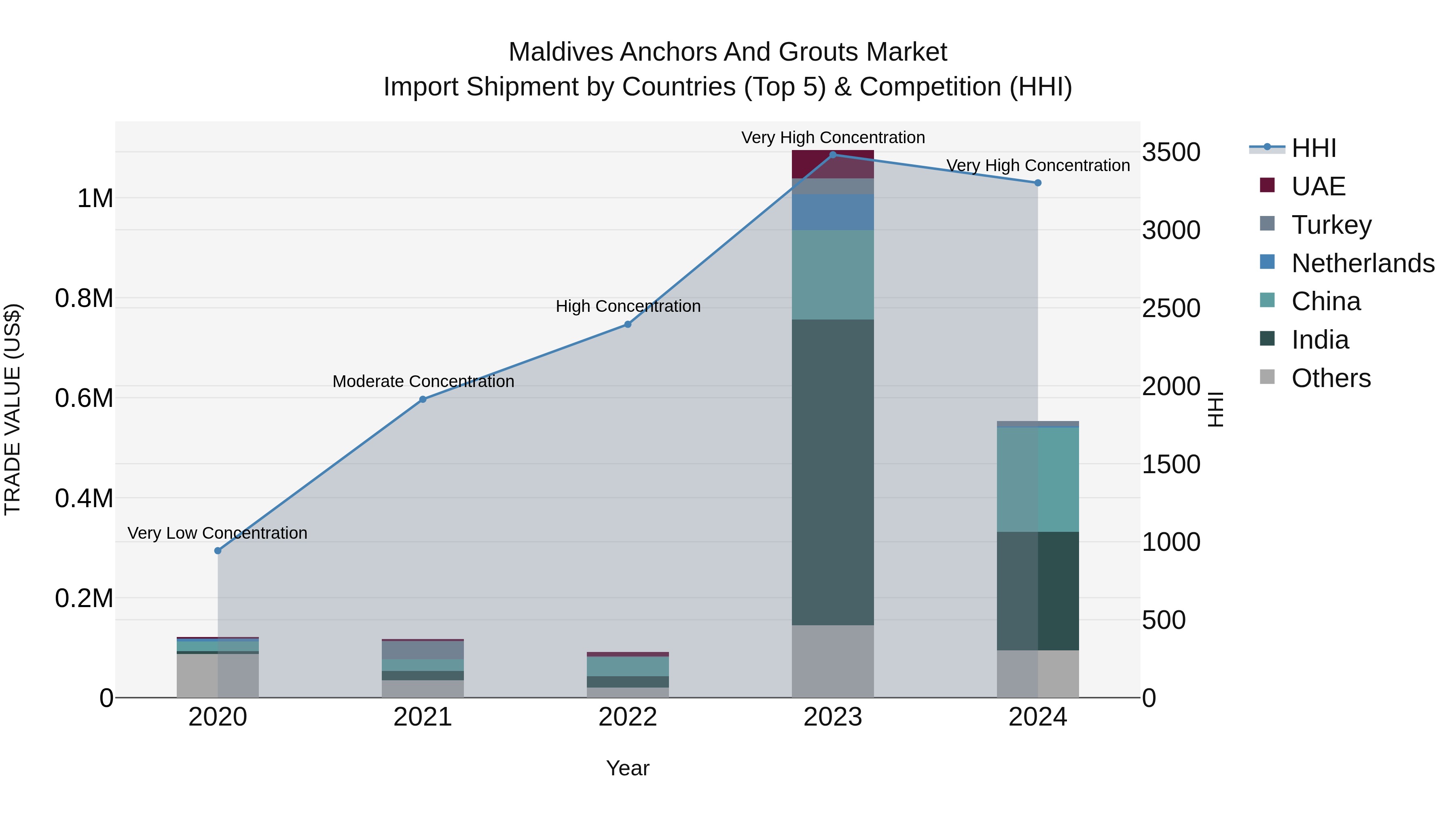Click the 2023 HHI data point
The height and width of the screenshot is (819, 1456).
click(833, 154)
